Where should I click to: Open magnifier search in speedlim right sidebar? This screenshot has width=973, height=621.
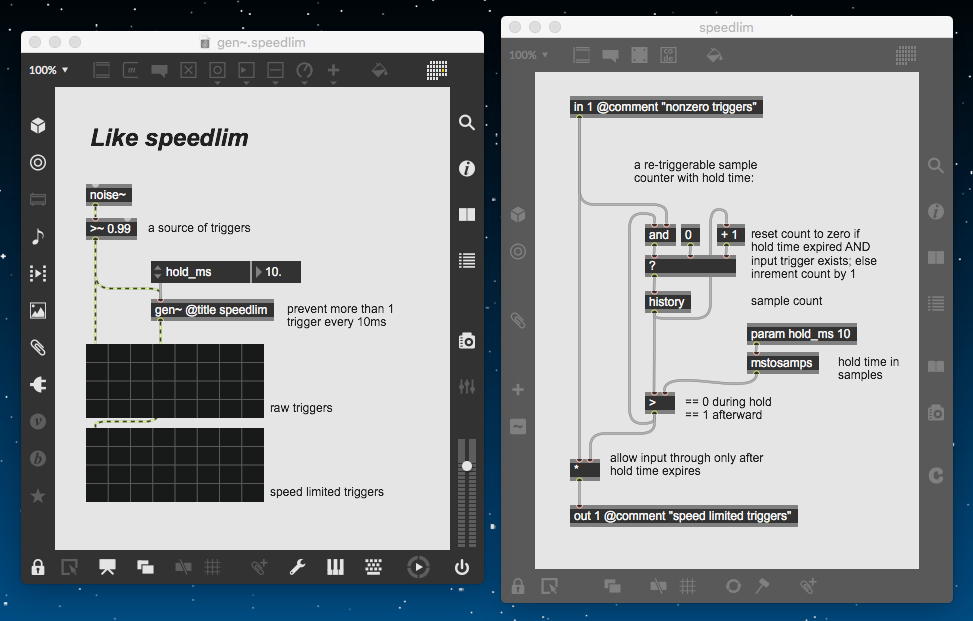point(936,166)
